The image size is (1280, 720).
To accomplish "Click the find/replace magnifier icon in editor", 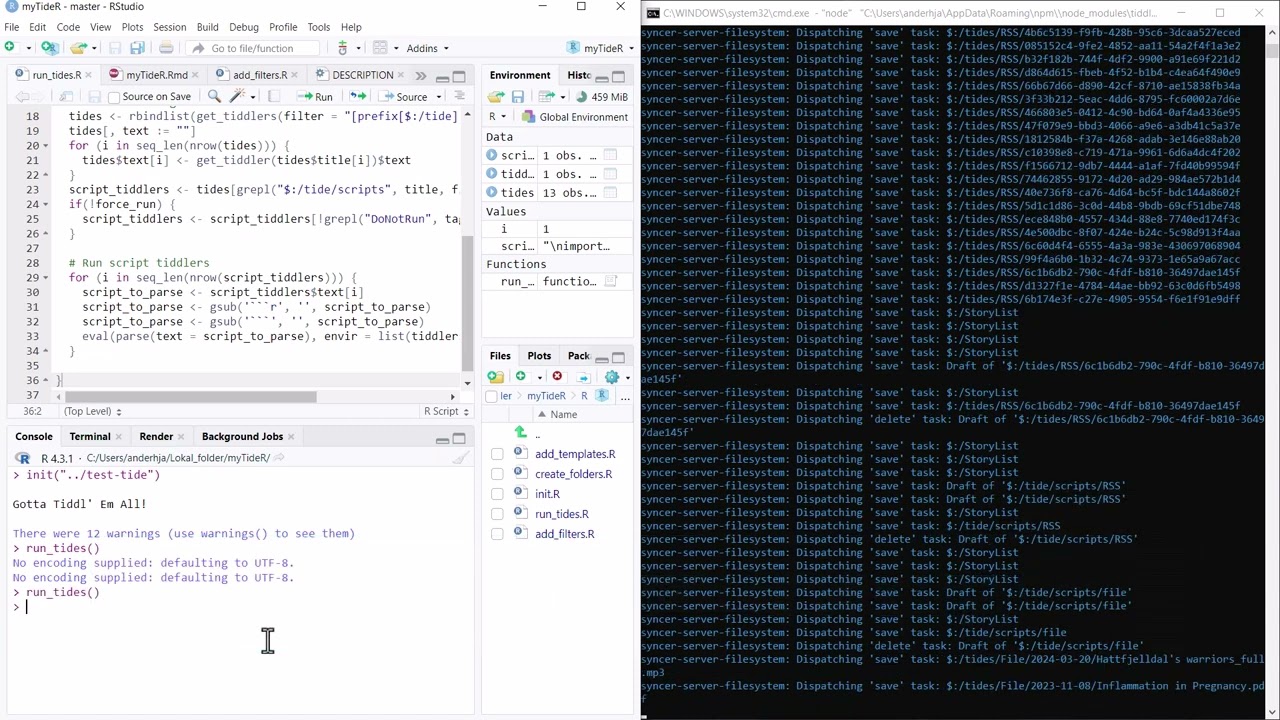I will click(214, 97).
